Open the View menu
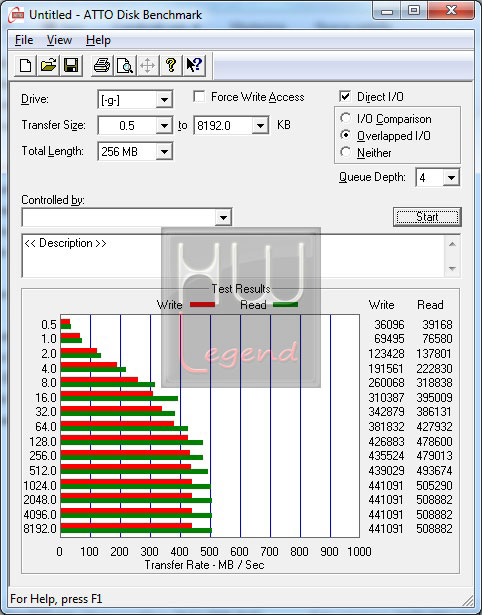 [59, 40]
